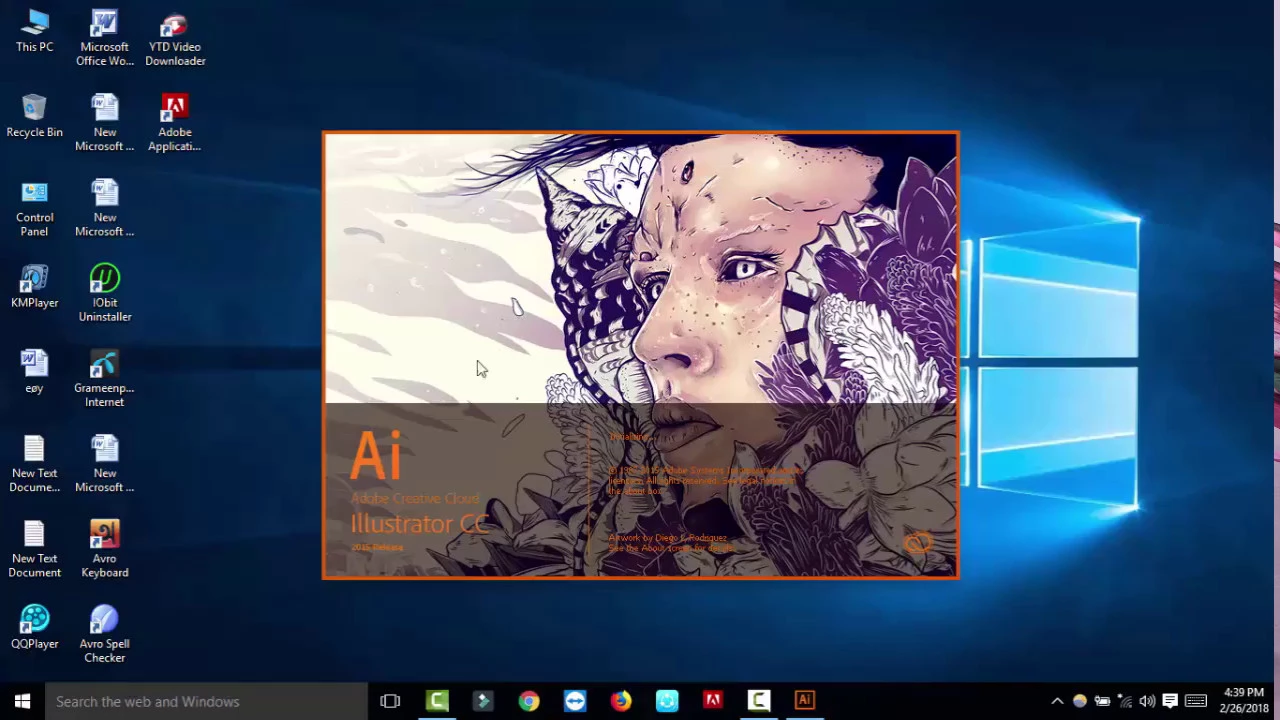Open the This PC desktop icon
Viewport: 1280px width, 720px height.
pos(34,32)
